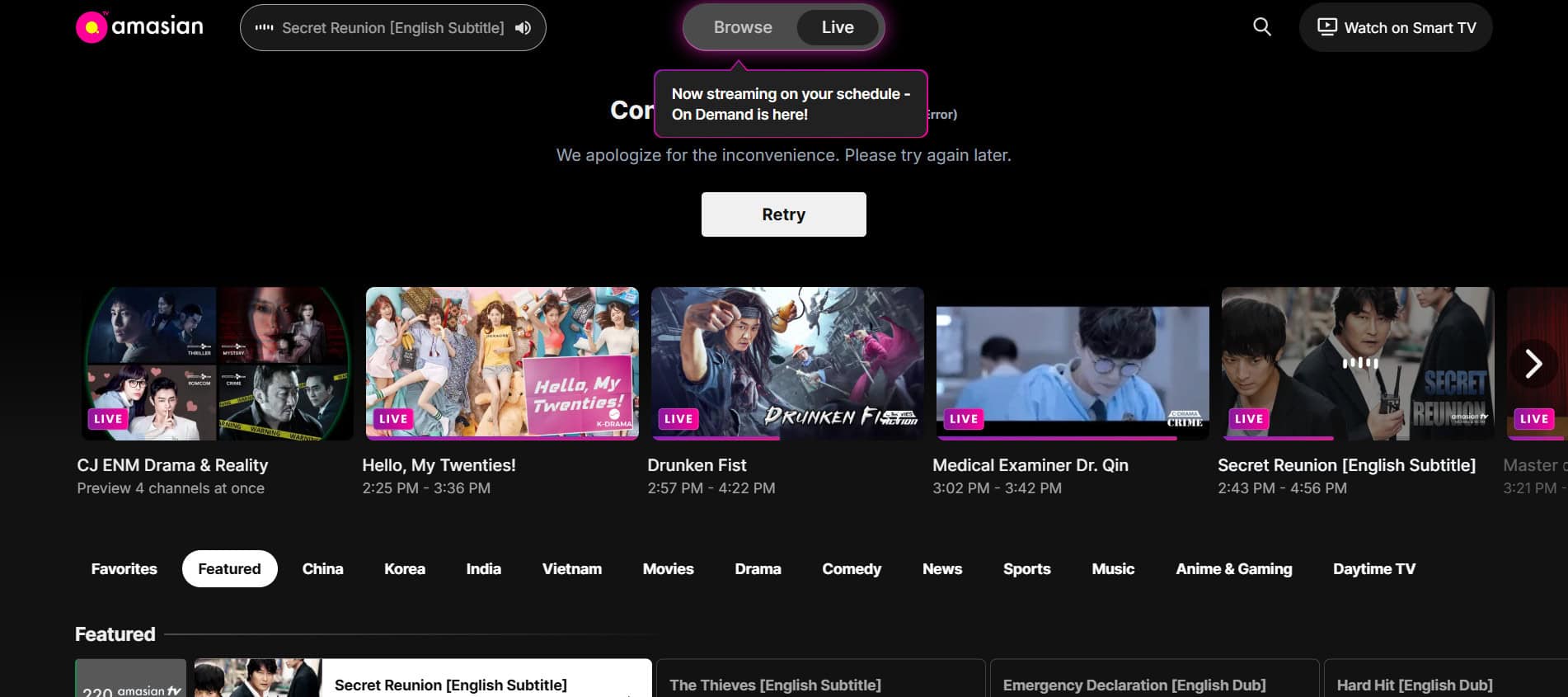Screen dimensions: 1568x697
Task: Play the Drunken Fist thumbnail
Action: pos(787,364)
